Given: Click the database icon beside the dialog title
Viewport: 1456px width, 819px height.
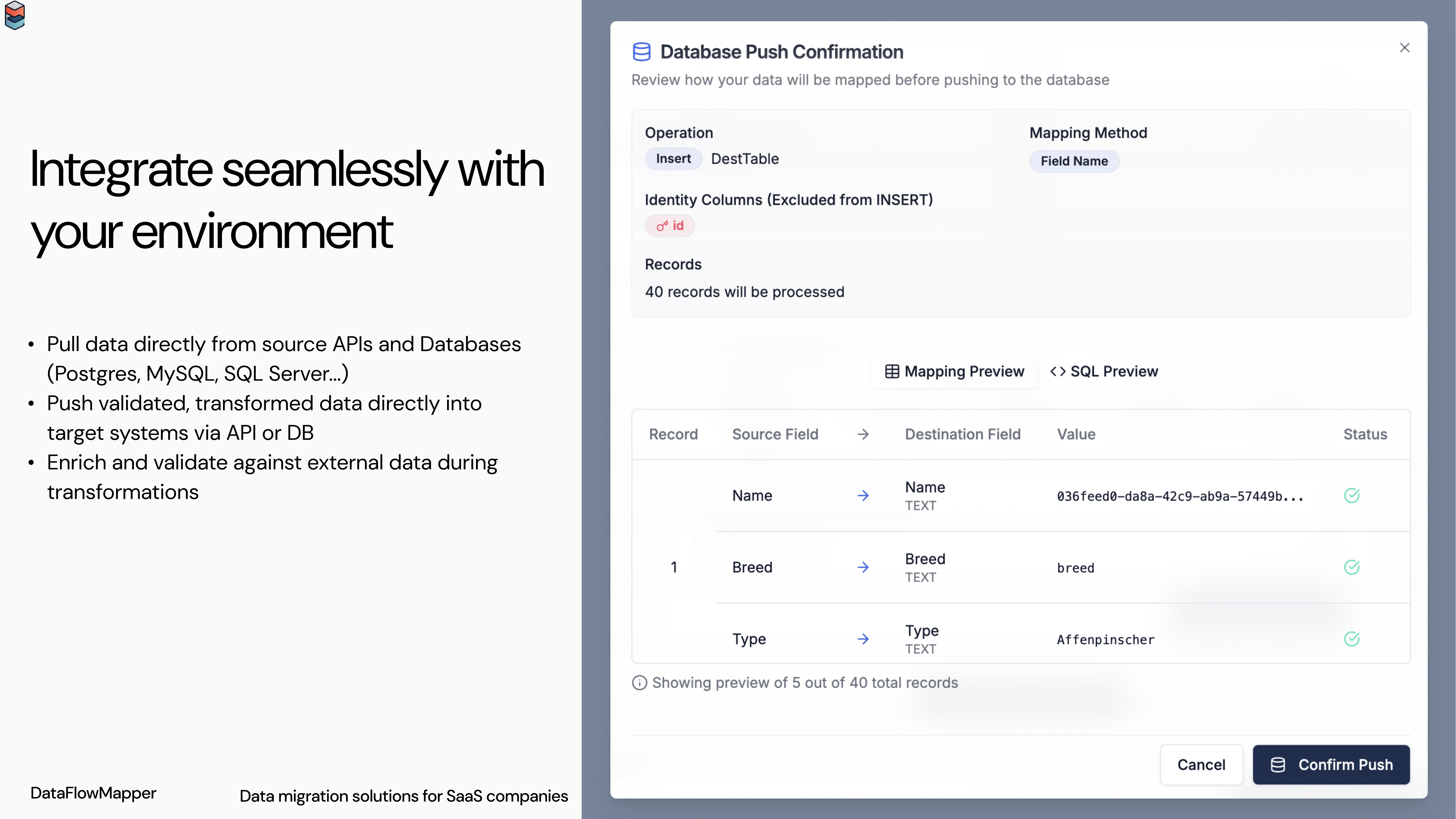Looking at the screenshot, I should (x=641, y=51).
